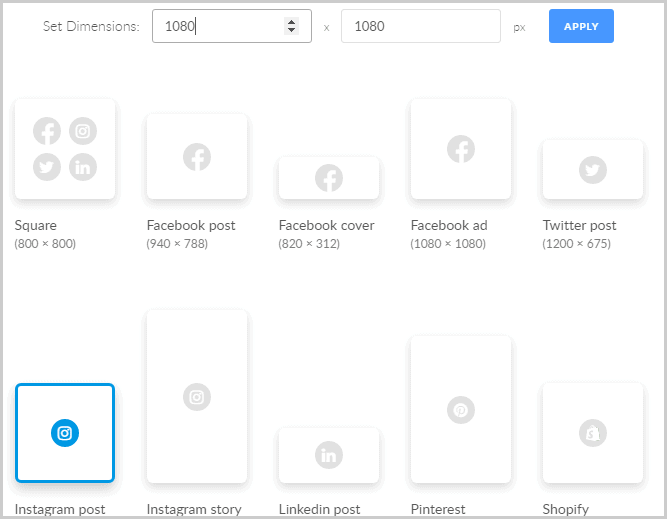Select the Twitter post icon preset
The image size is (667, 519).
pyautogui.click(x=593, y=170)
